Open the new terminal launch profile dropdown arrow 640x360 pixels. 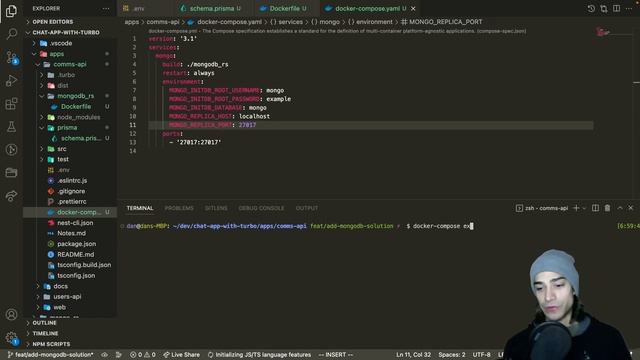pyautogui.click(x=584, y=208)
